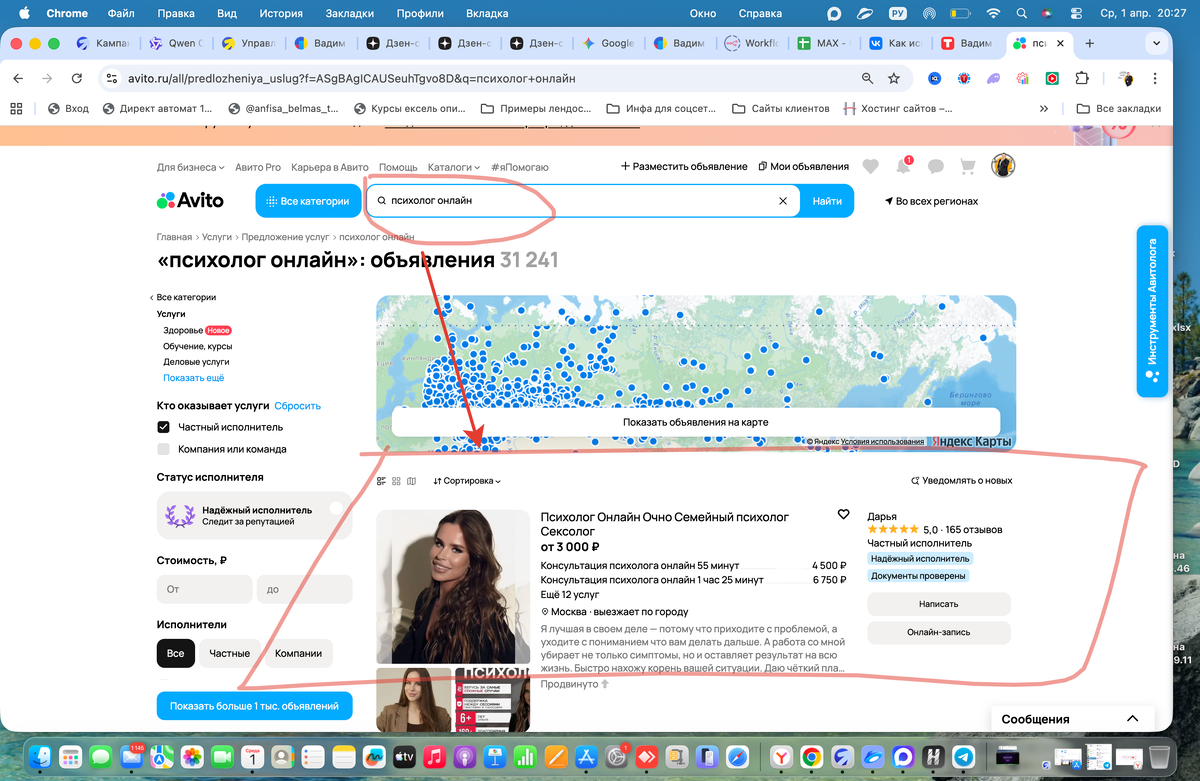The height and width of the screenshot is (781, 1200).
Task: Switch results to map view icon
Action: point(411,481)
